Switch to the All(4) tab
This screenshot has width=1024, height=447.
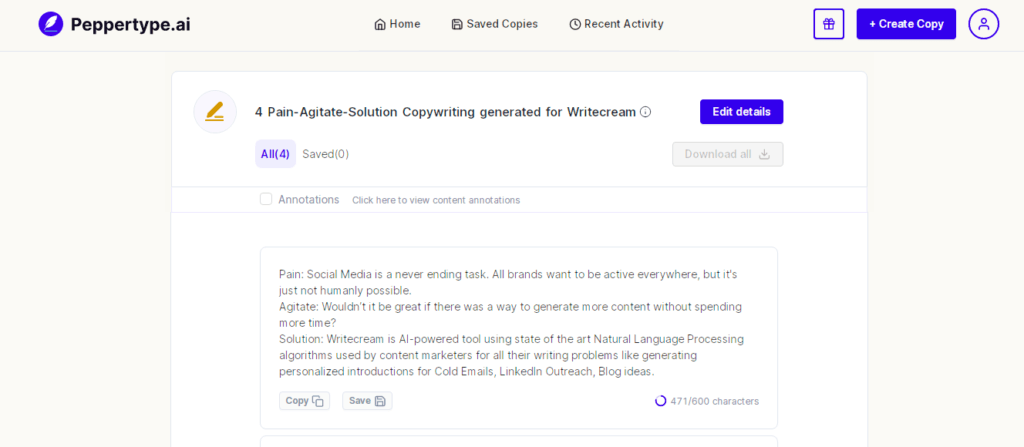click(x=275, y=154)
